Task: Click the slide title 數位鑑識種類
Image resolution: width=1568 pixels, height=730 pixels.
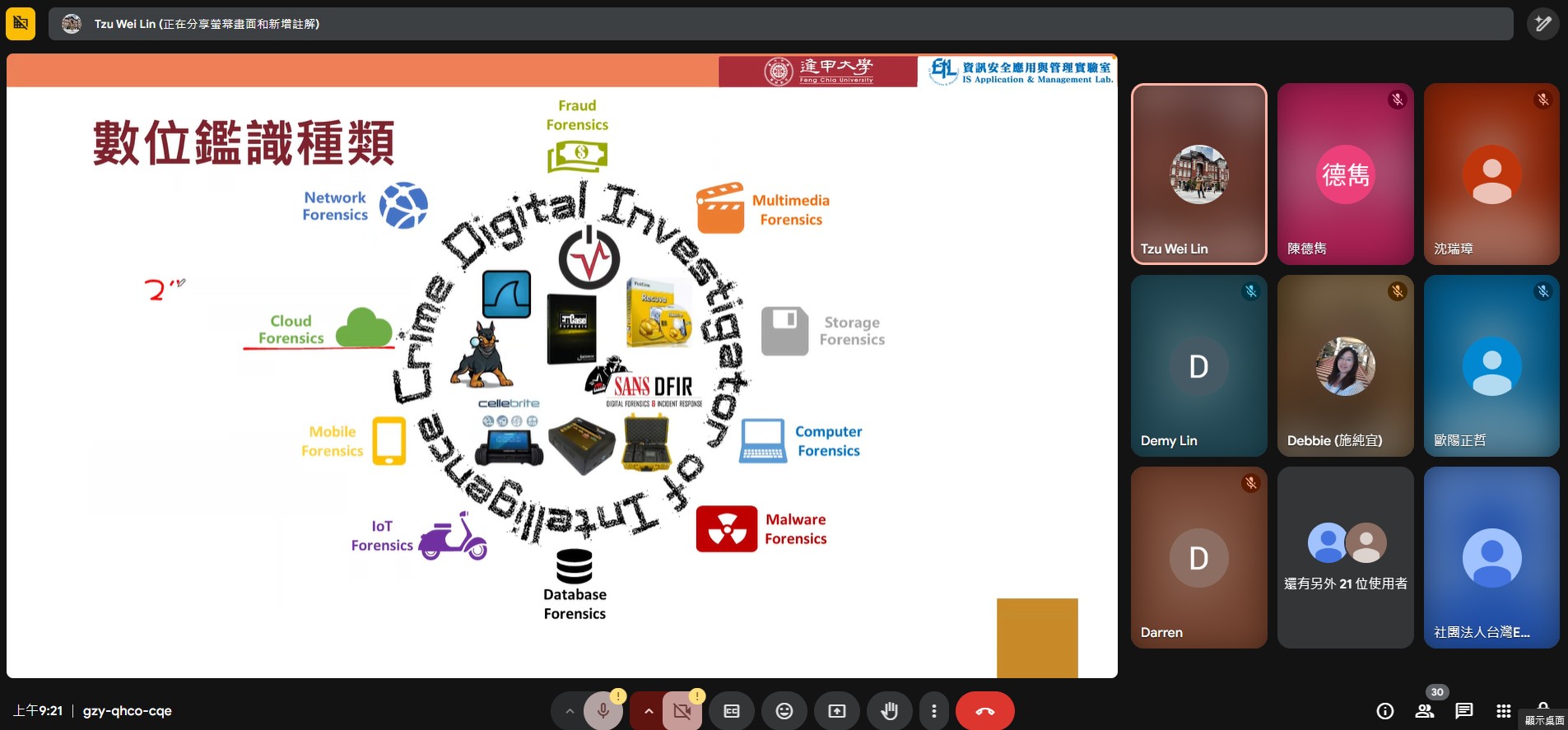Action: [x=244, y=143]
